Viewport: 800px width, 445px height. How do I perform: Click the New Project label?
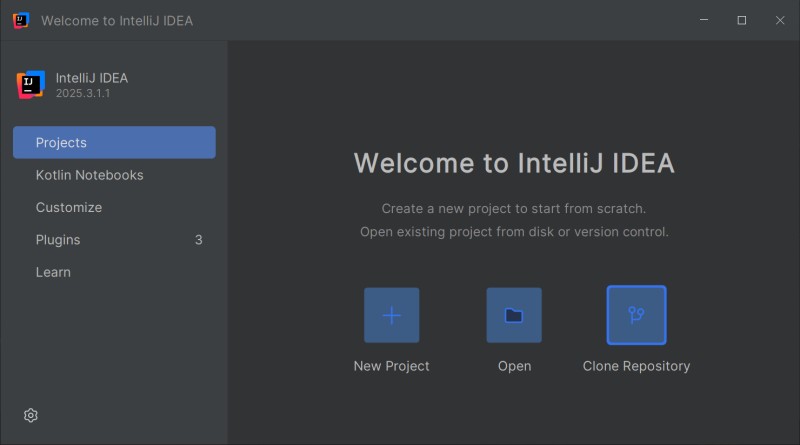point(391,366)
